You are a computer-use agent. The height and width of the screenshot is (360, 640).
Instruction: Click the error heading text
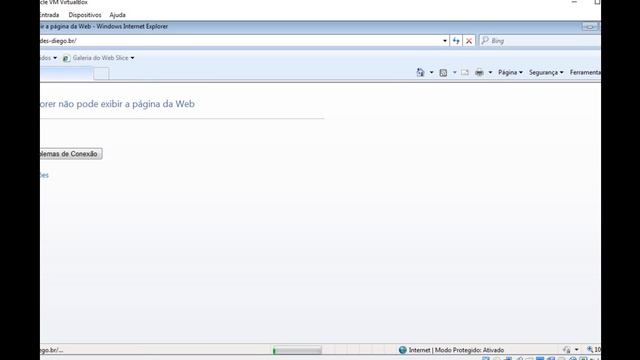pyautogui.click(x=117, y=104)
